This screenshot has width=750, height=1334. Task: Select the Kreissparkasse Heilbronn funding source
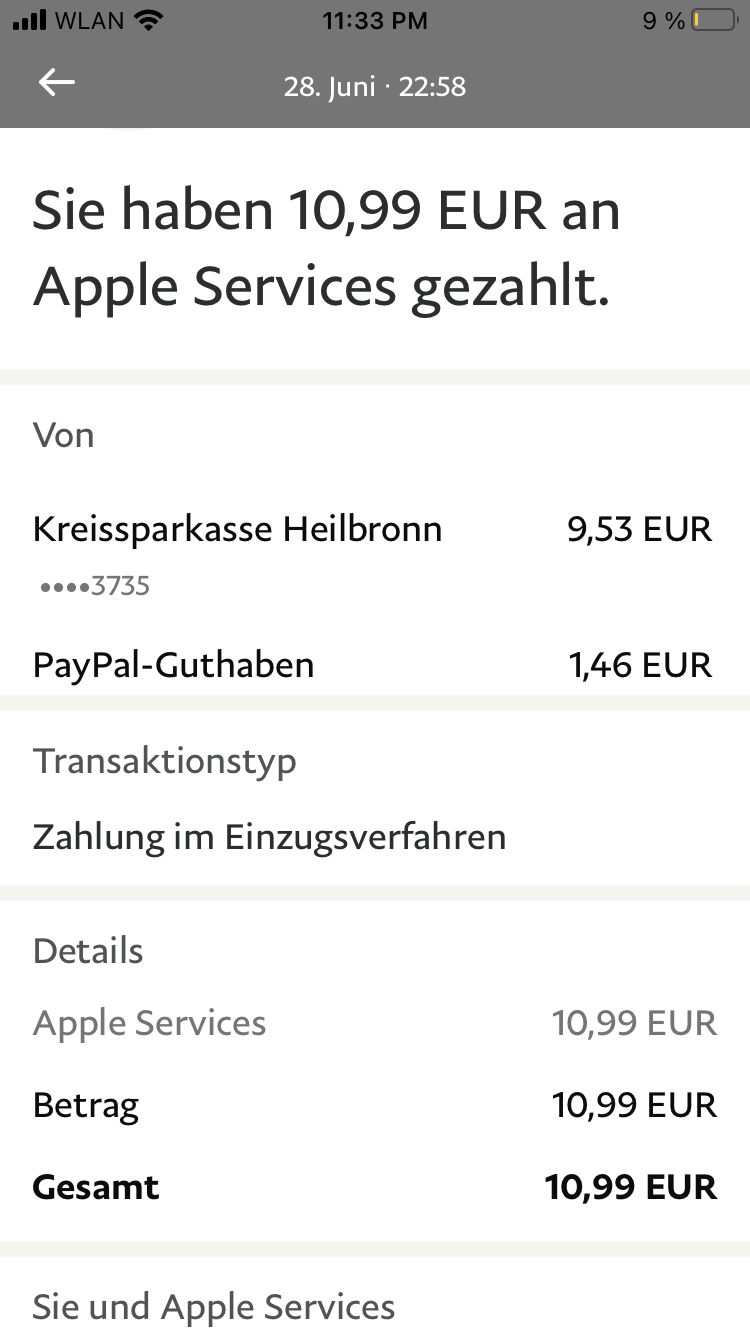(237, 528)
